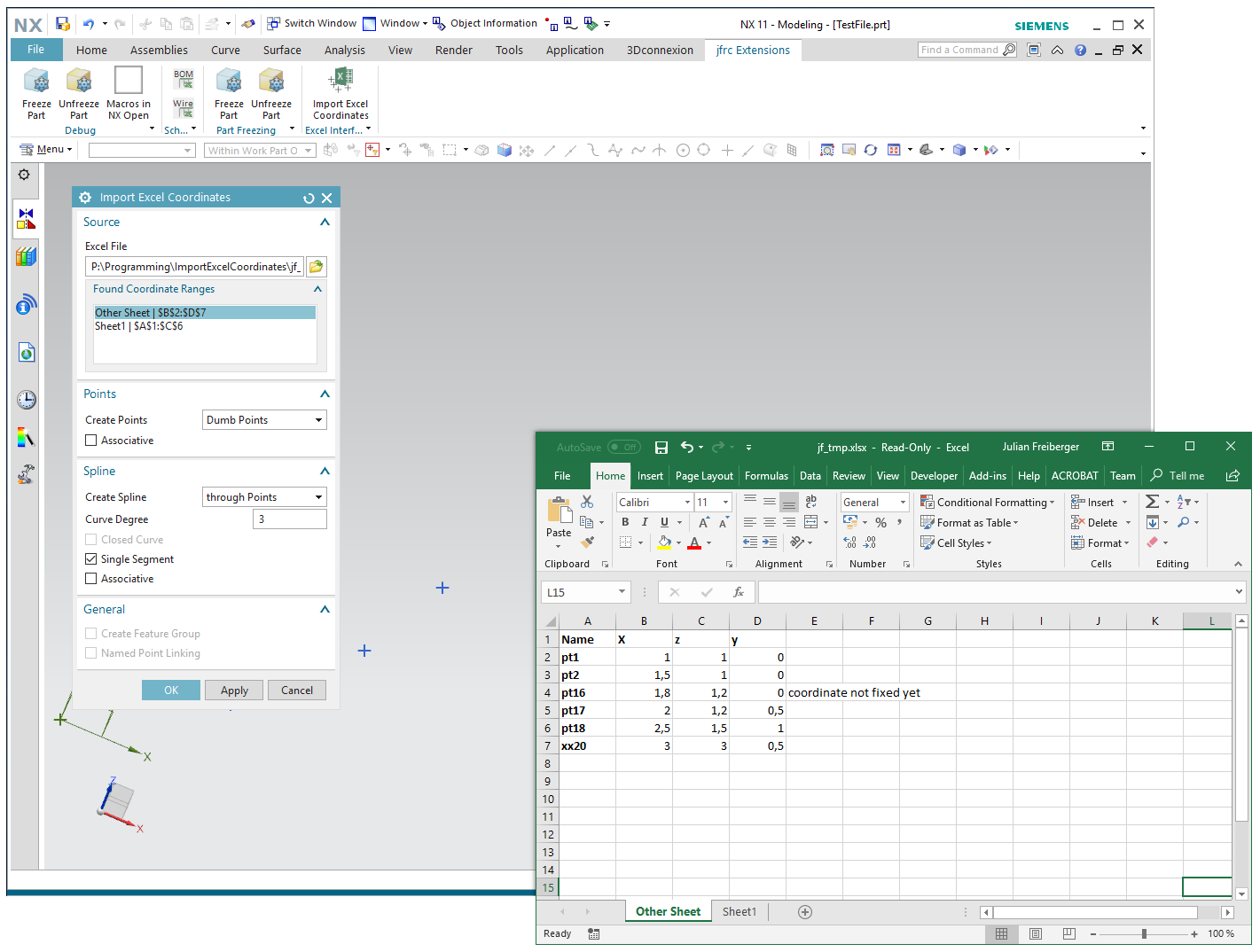Click Excel zoom slider handle

[x=1144, y=933]
